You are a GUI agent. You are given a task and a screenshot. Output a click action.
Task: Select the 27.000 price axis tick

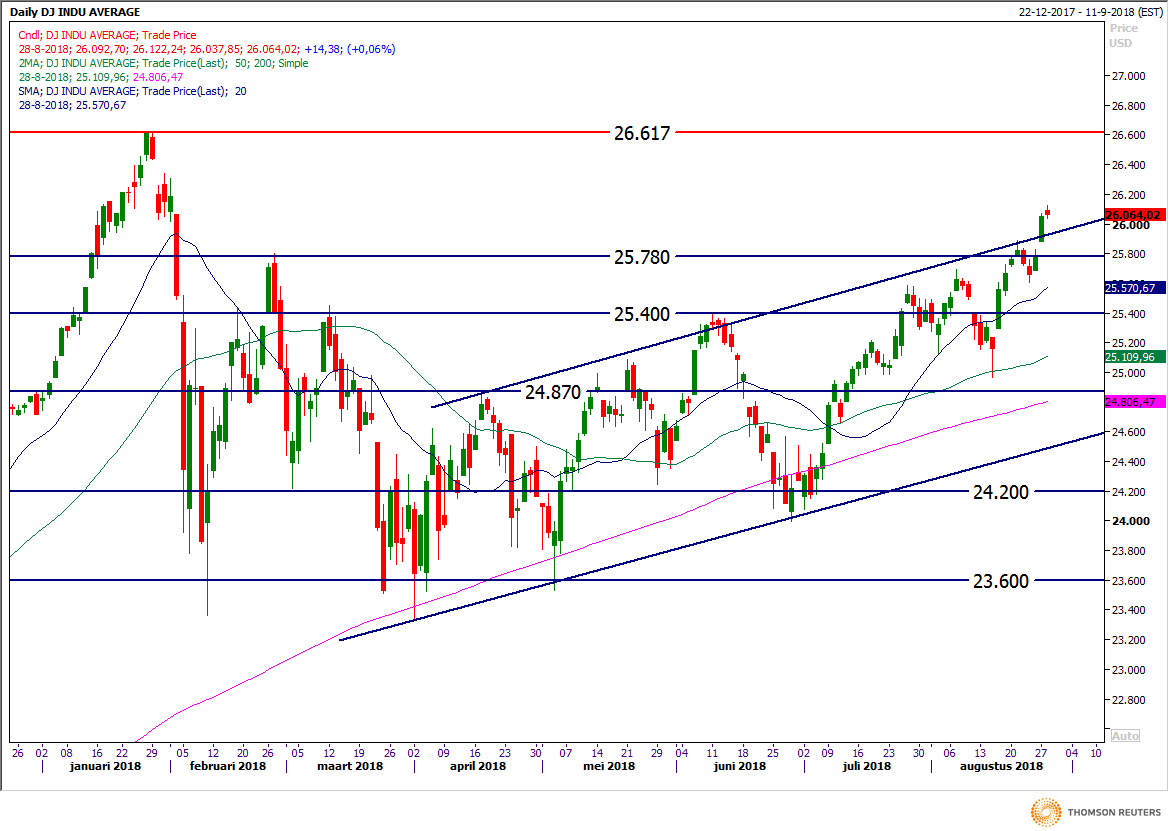(1128, 76)
